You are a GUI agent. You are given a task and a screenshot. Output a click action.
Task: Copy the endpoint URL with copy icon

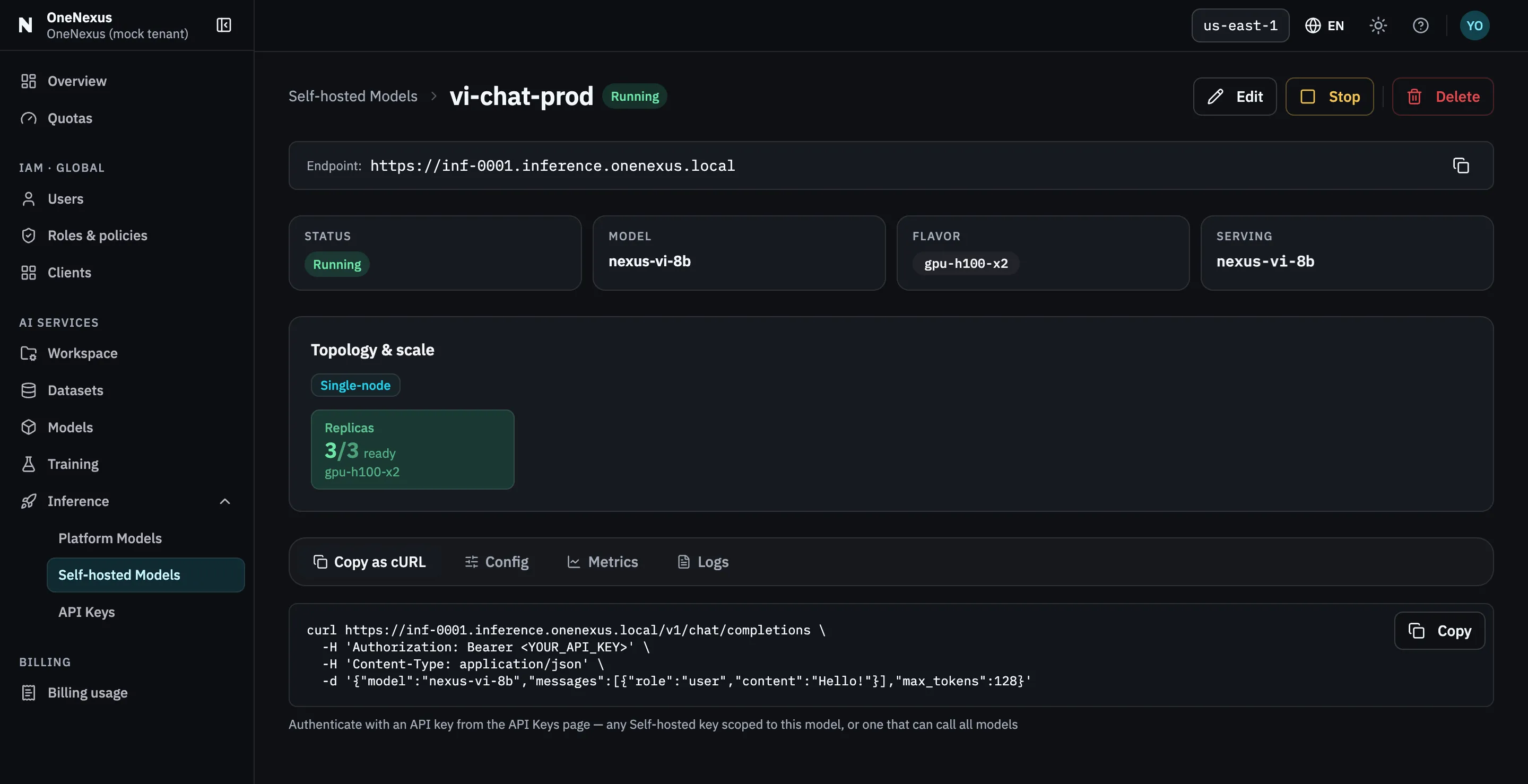1461,165
